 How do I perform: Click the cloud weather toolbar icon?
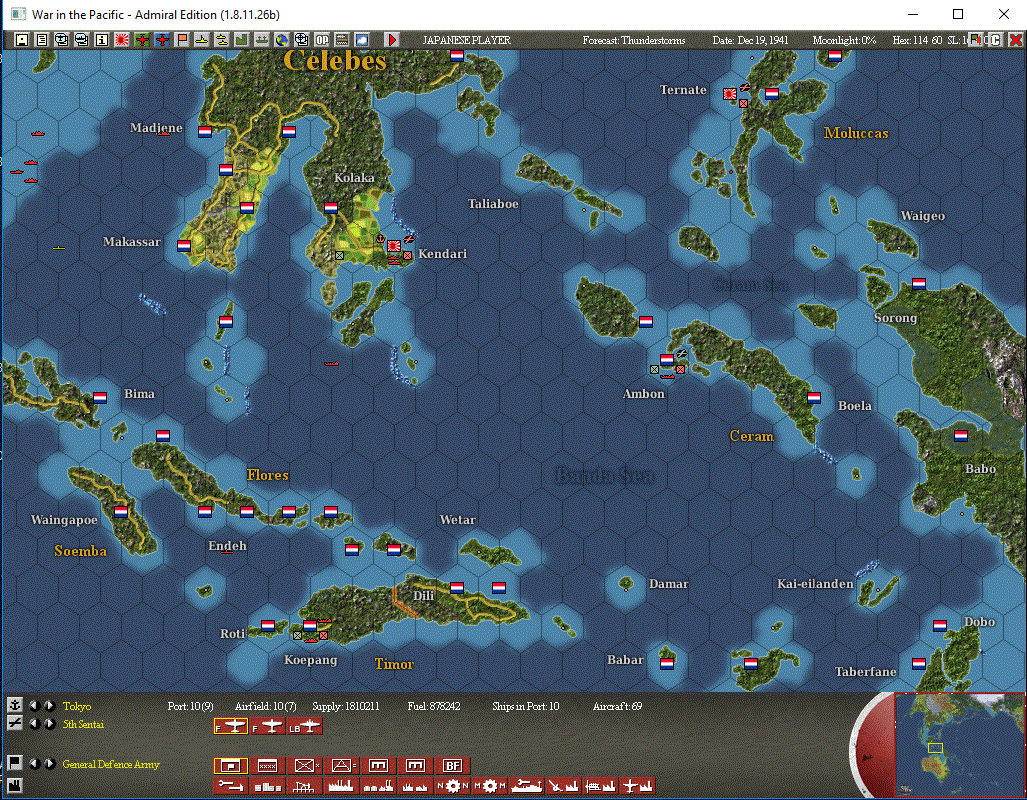click(x=362, y=40)
